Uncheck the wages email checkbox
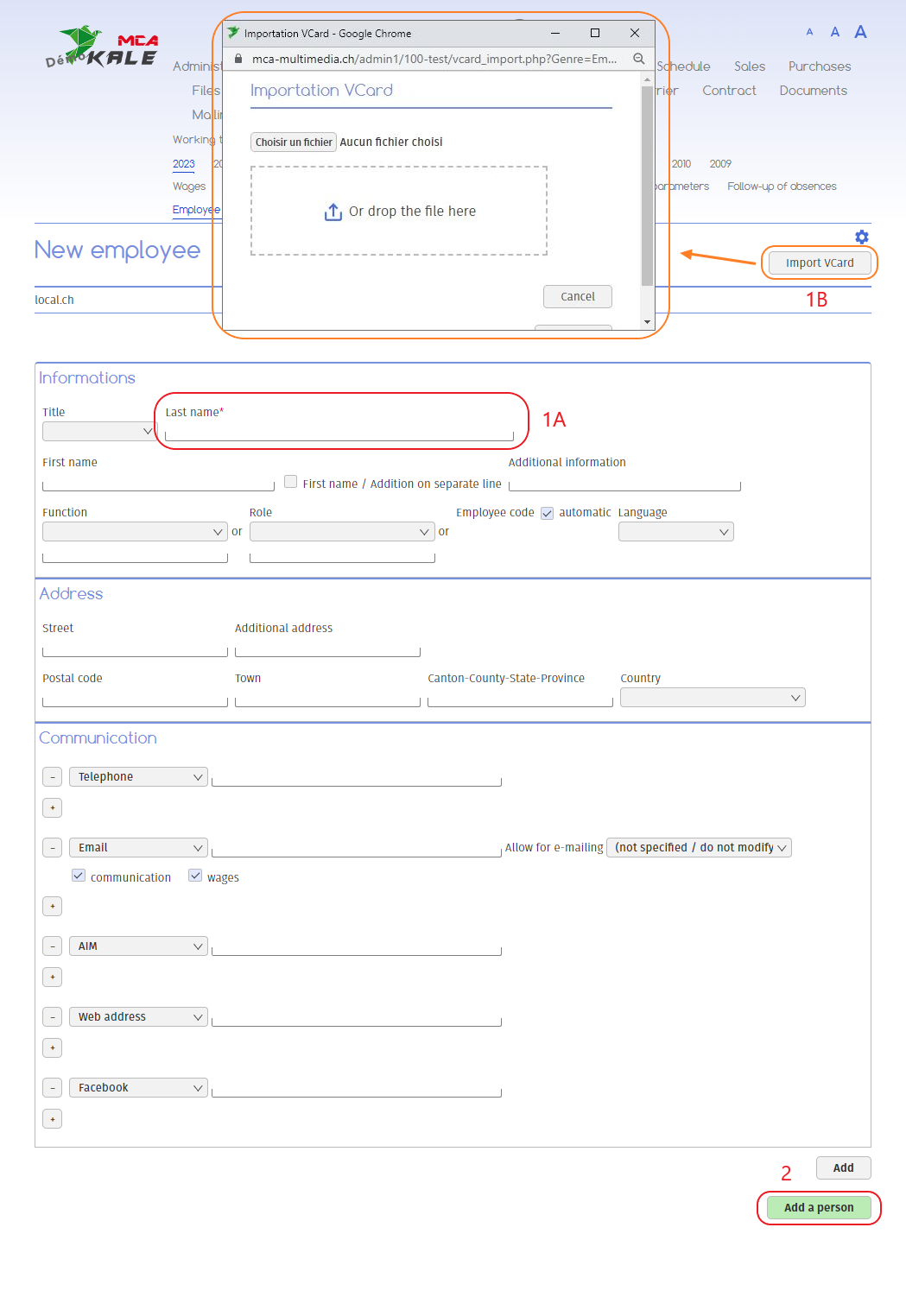The height and width of the screenshot is (1316, 906). pyautogui.click(x=195, y=876)
